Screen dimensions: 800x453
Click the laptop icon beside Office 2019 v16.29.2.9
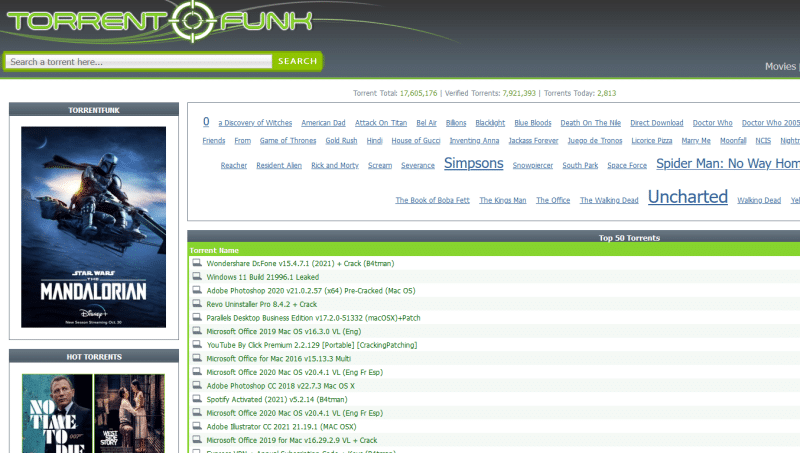point(197,440)
